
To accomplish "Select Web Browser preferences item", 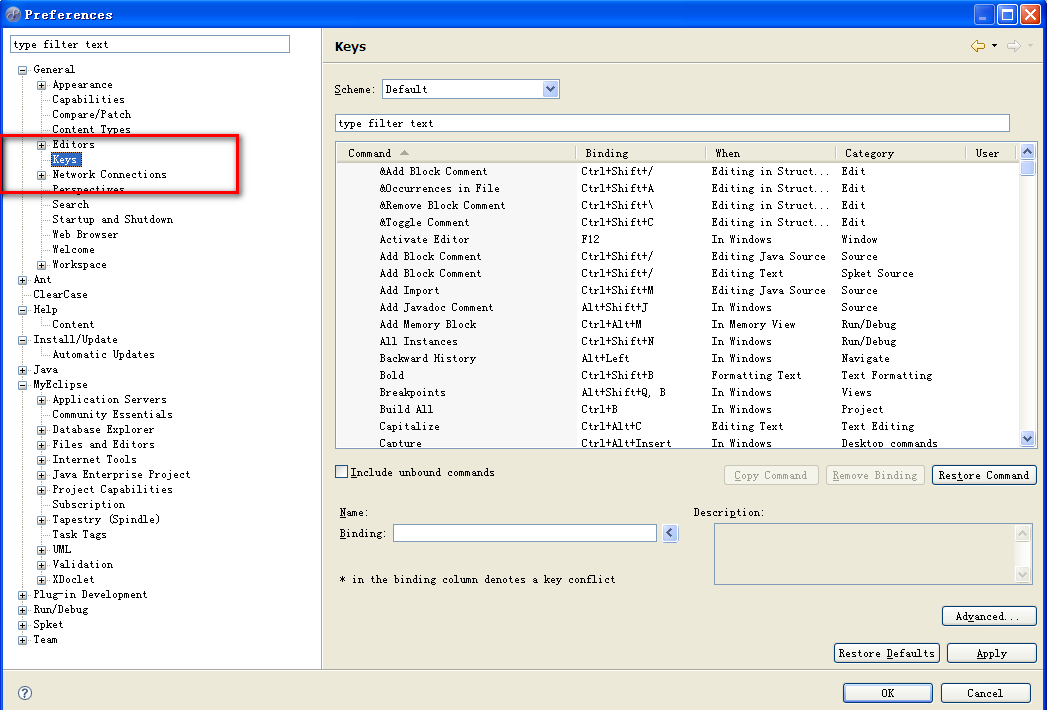I will click(85, 234).
